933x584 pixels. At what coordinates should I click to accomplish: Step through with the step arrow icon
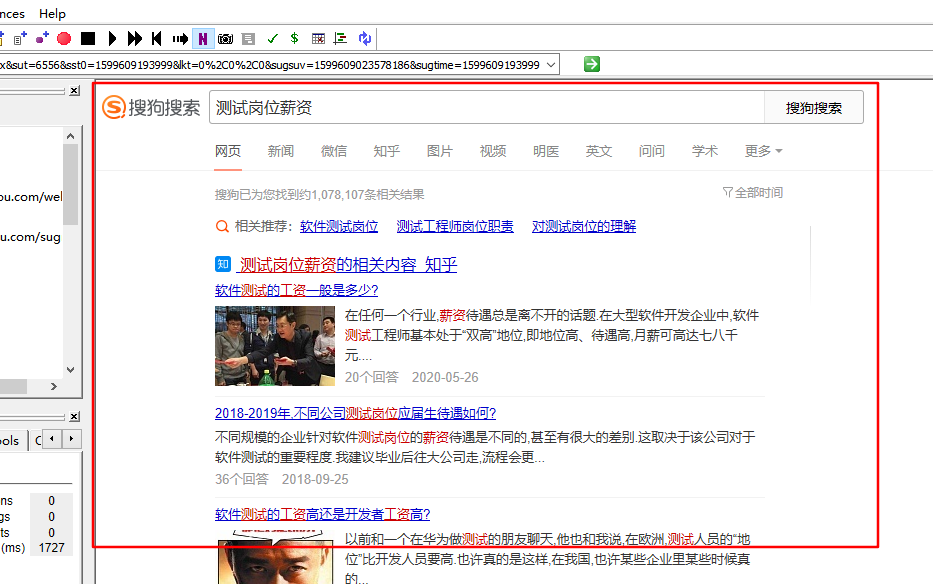click(x=179, y=38)
